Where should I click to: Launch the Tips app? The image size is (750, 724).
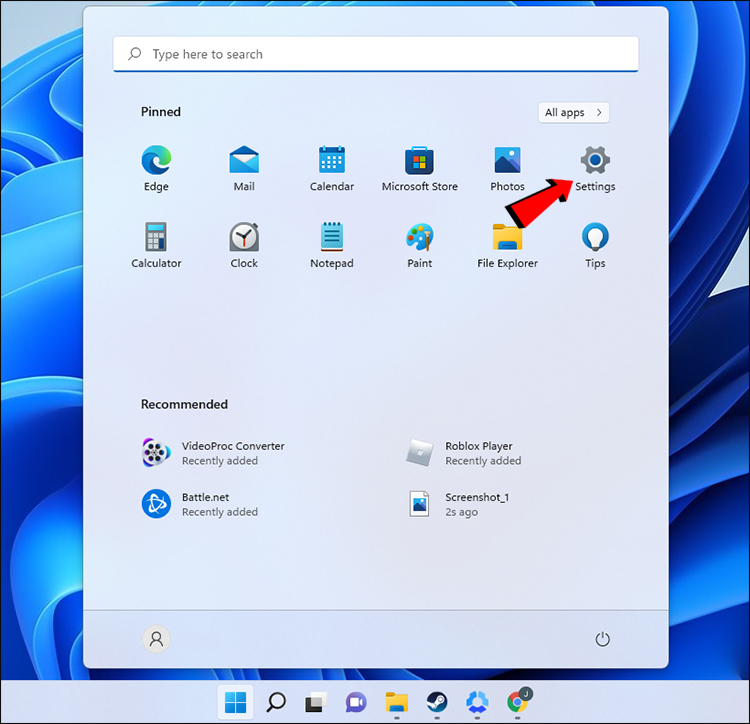click(595, 245)
